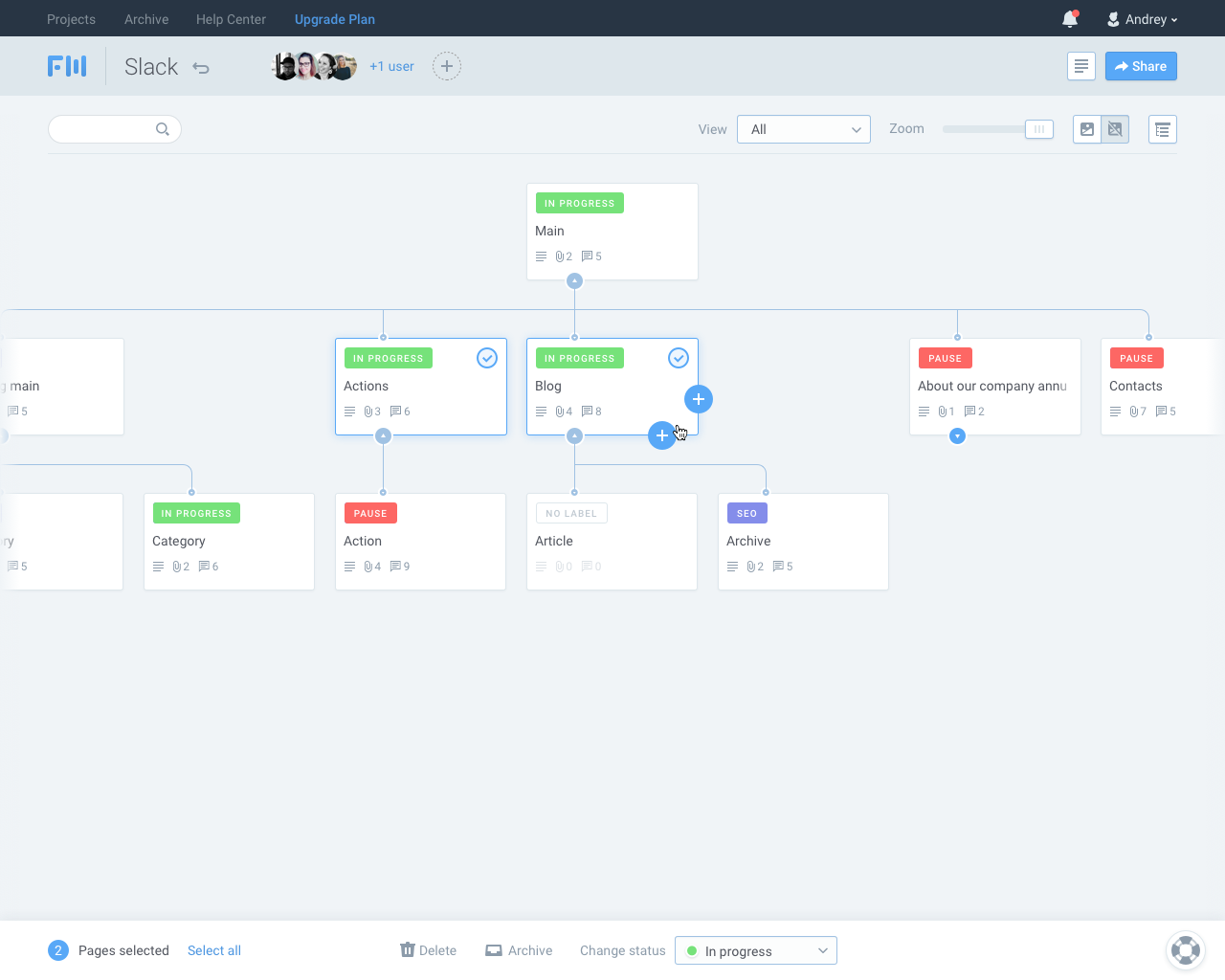Click the user avatars group
Viewport: 1225px width, 980px height.
315,66
